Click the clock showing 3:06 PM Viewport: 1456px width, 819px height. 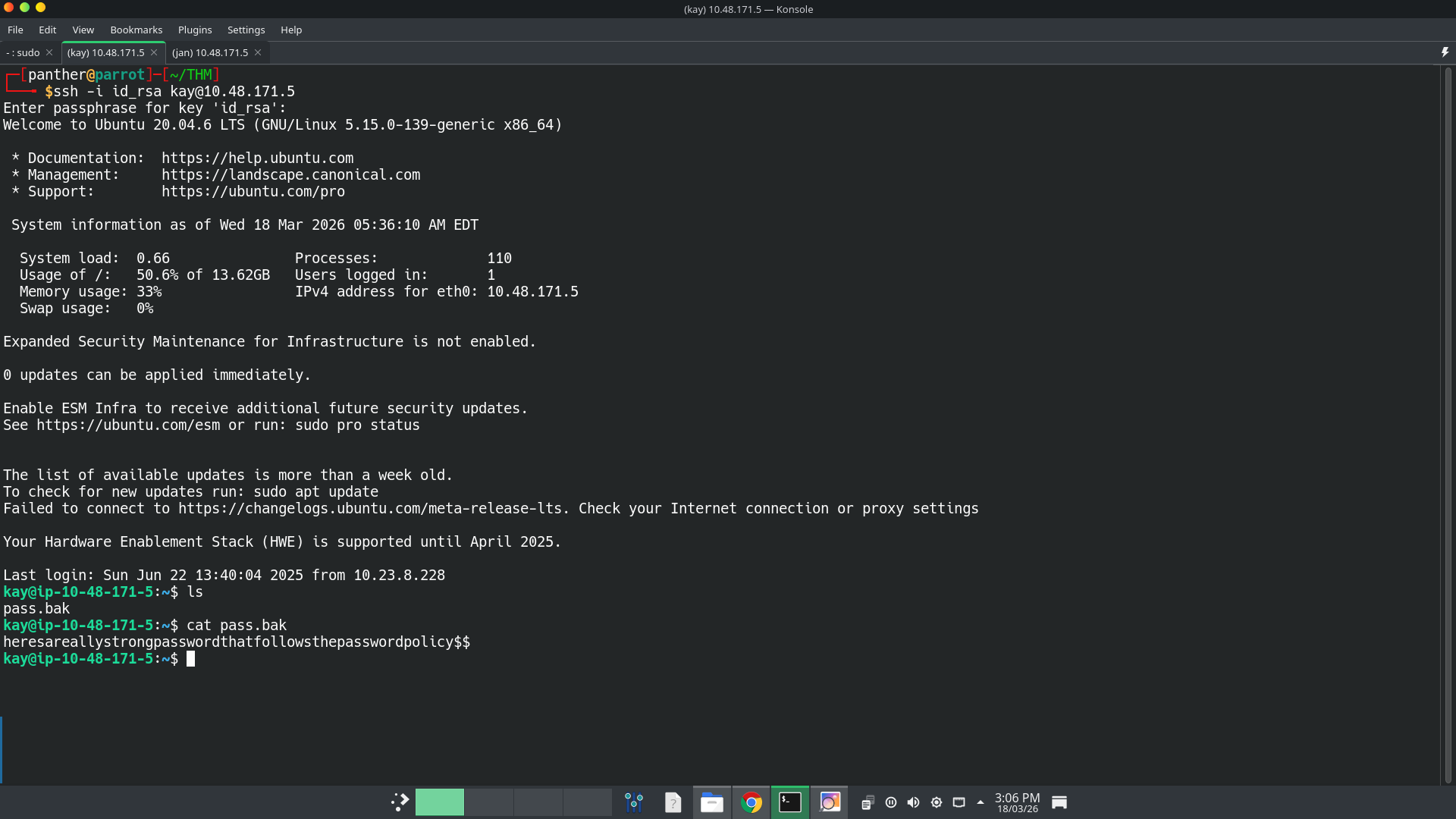(x=1017, y=802)
